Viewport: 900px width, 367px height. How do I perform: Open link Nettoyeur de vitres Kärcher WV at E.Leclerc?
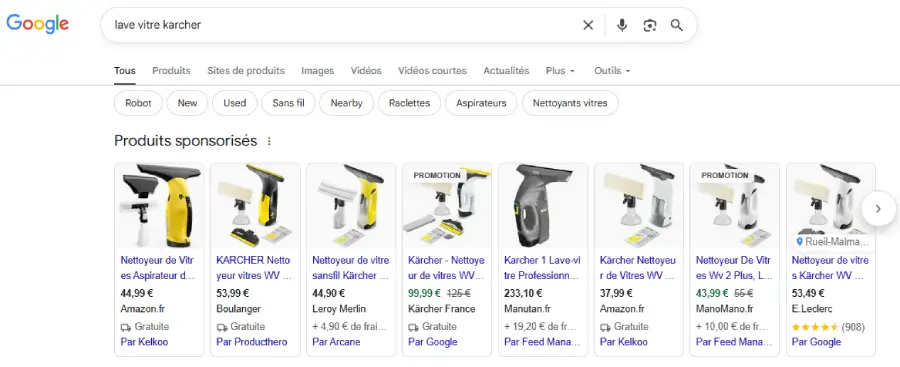pyautogui.click(x=830, y=268)
